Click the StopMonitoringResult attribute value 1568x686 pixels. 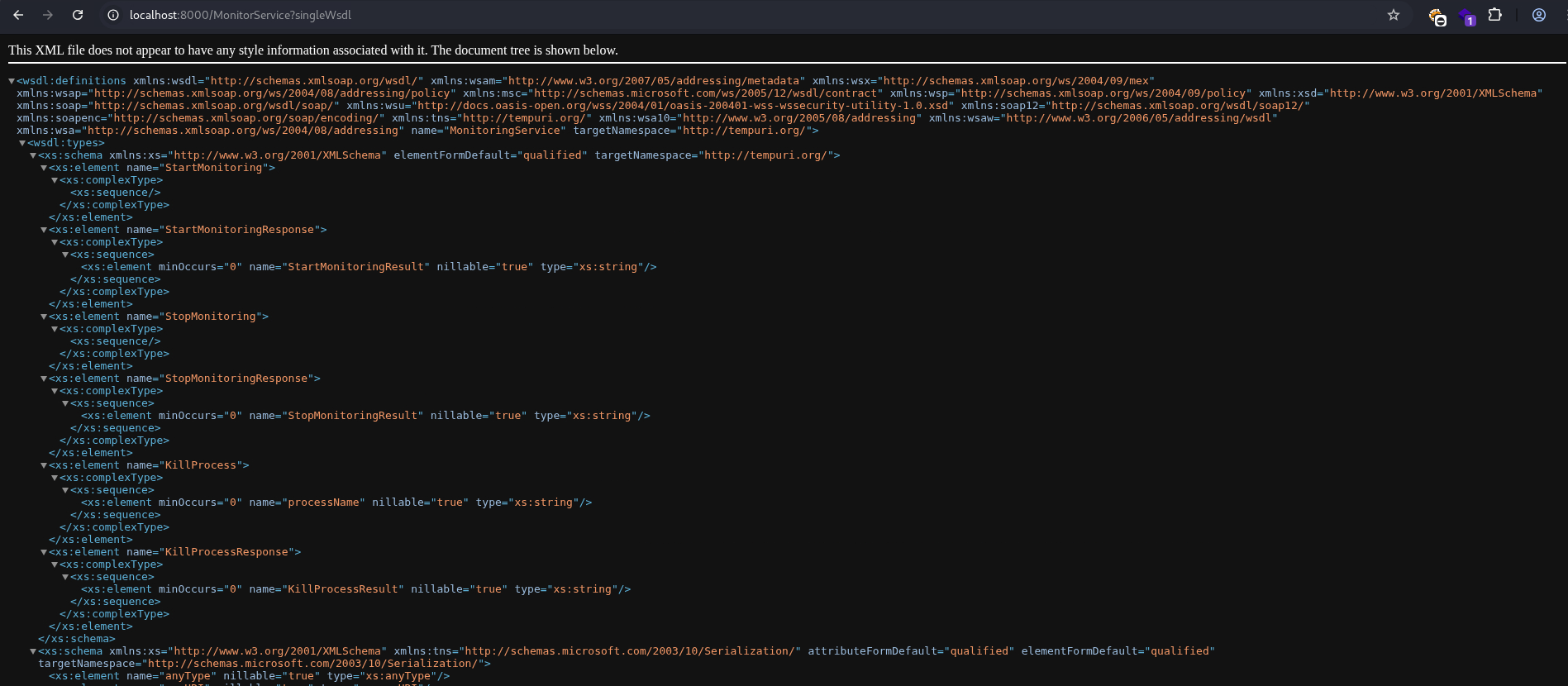pos(352,416)
